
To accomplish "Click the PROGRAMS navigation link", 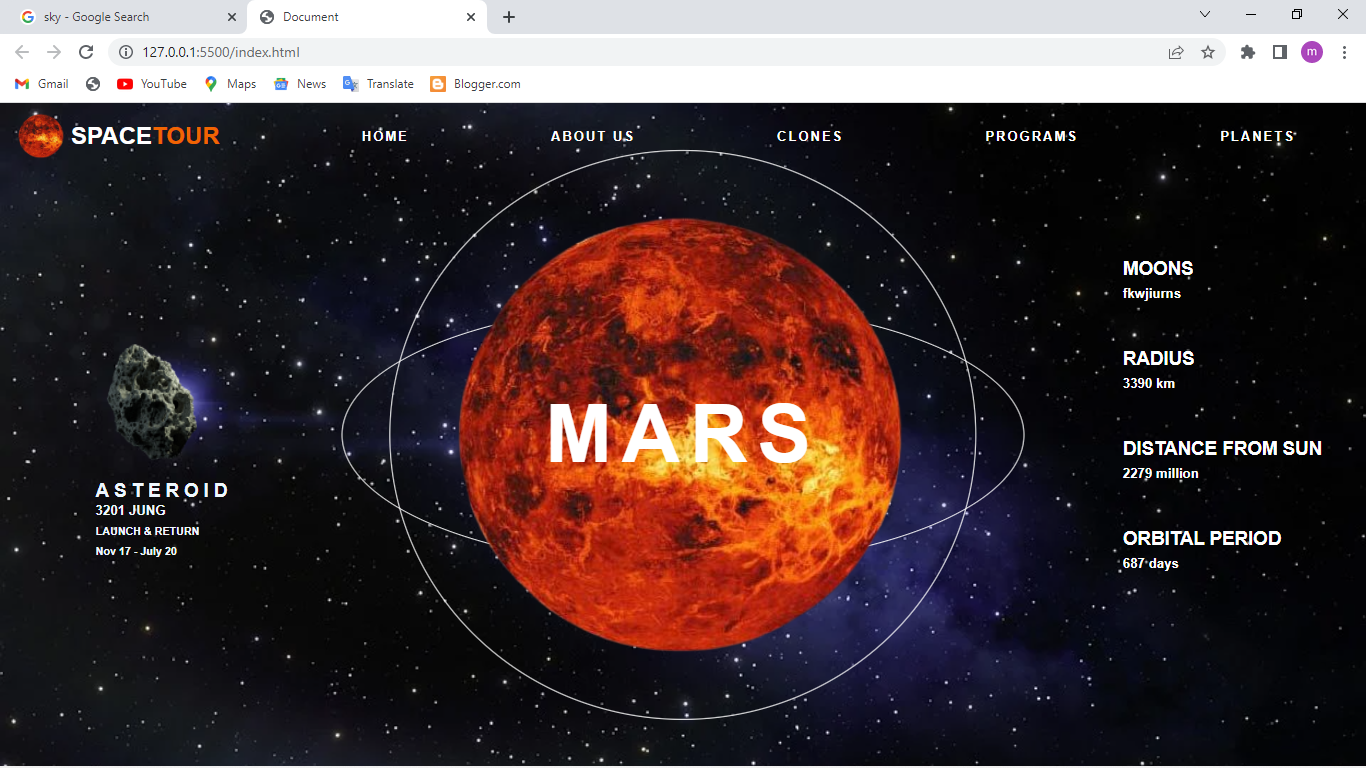I will pos(1031,136).
